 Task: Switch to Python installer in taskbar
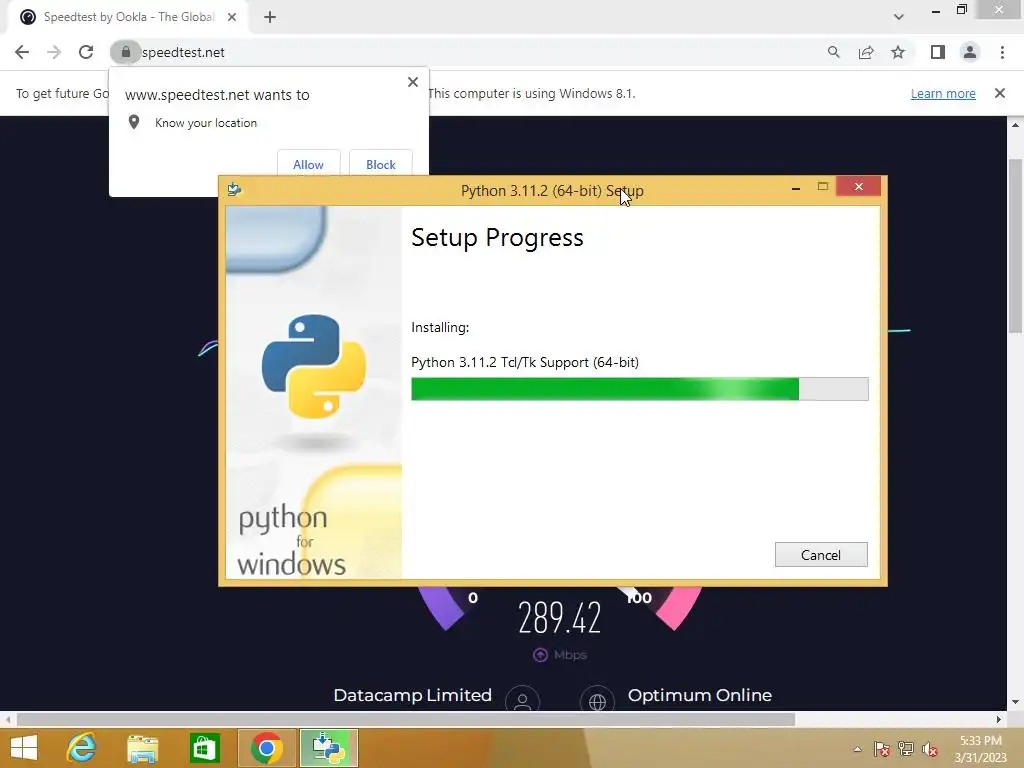328,748
